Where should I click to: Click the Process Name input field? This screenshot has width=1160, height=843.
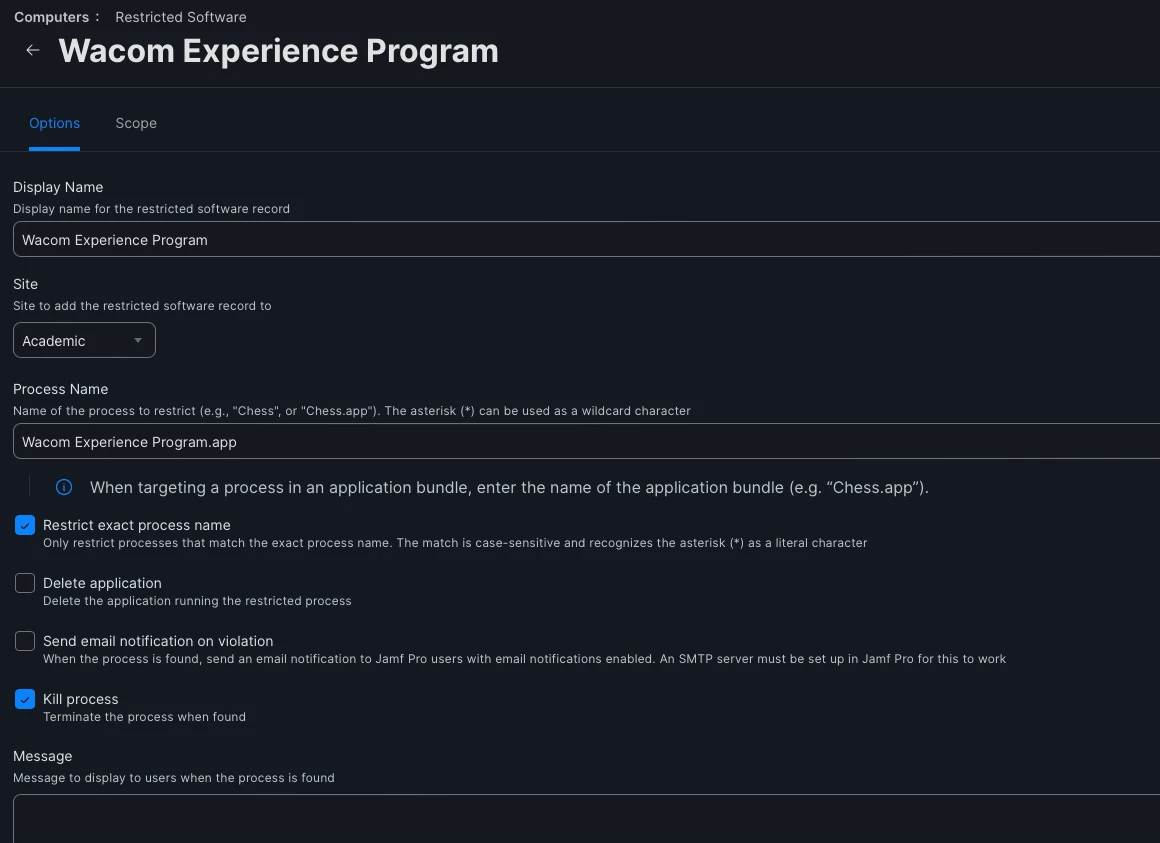(580, 442)
